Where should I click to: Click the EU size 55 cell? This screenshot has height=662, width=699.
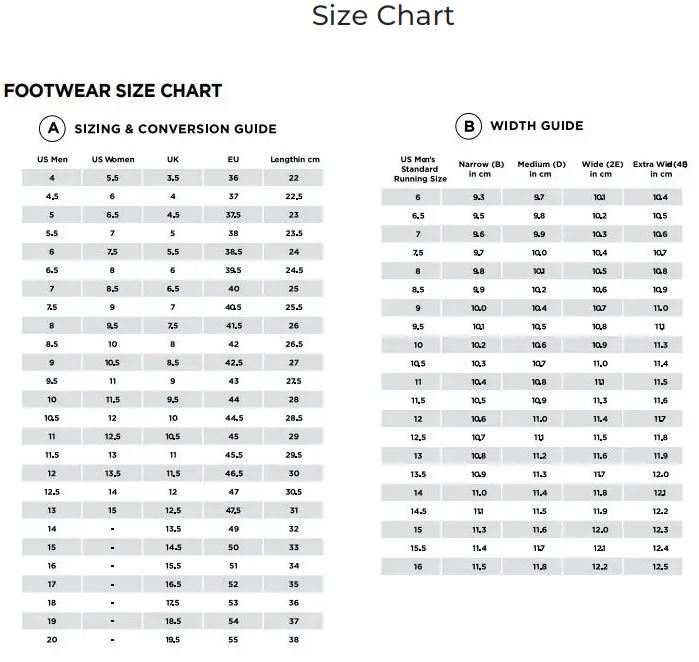pyautogui.click(x=233, y=639)
